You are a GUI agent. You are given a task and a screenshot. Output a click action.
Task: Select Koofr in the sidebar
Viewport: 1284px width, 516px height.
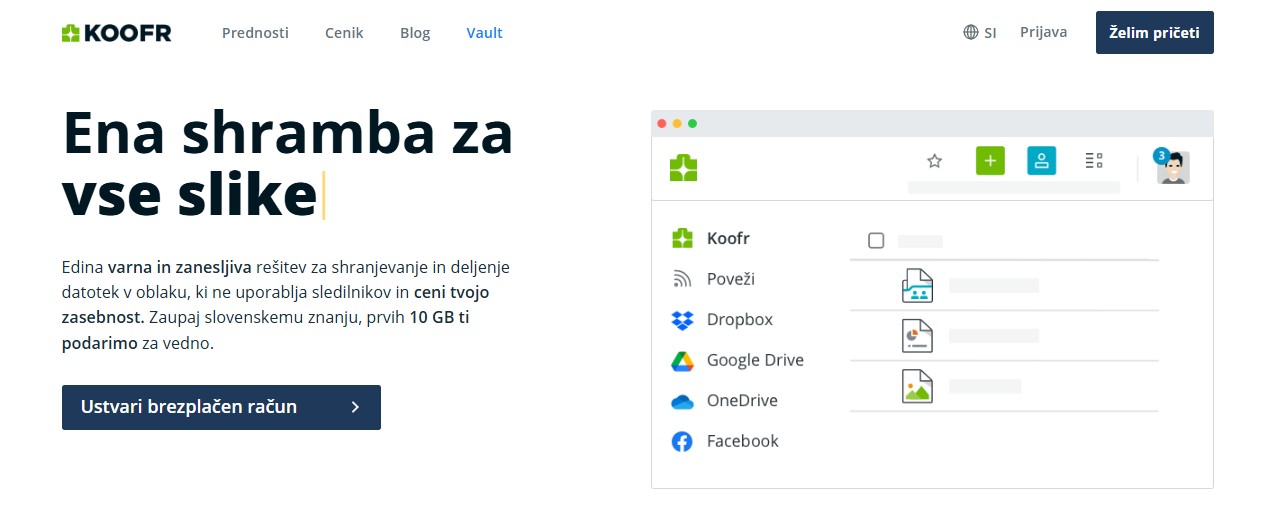pos(711,239)
